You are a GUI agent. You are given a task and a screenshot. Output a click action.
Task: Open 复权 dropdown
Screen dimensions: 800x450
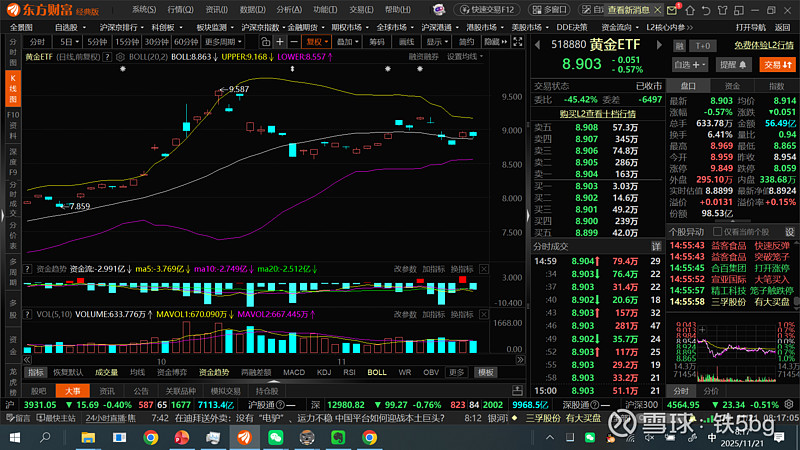pyautogui.click(x=317, y=42)
